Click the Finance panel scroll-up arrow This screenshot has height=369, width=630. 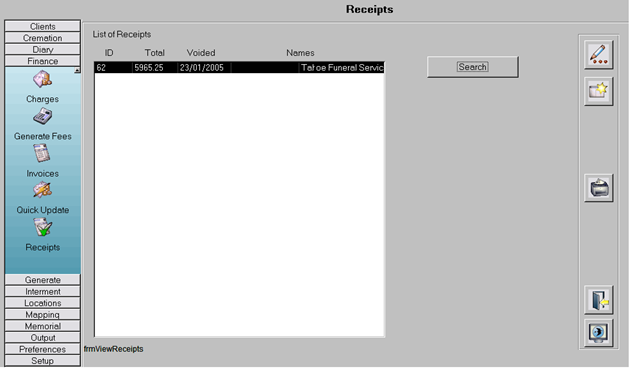coord(77,70)
